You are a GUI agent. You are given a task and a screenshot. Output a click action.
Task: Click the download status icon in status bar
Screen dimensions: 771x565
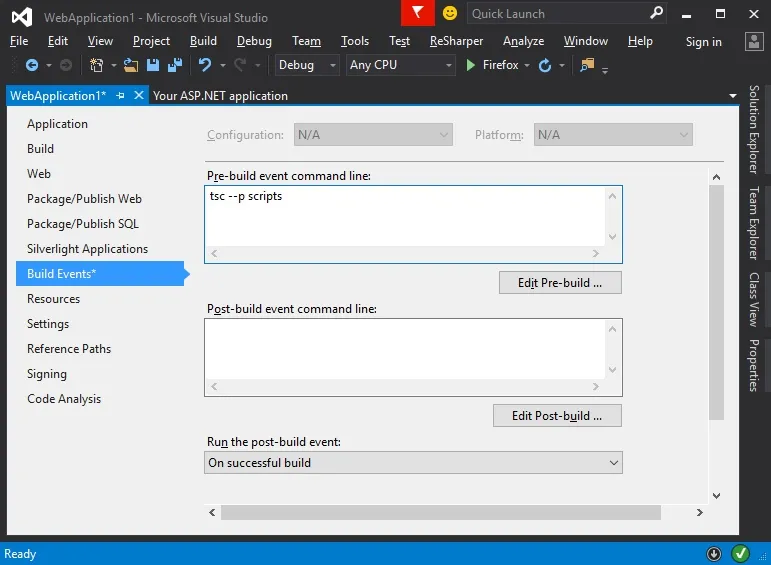pyautogui.click(x=713, y=554)
